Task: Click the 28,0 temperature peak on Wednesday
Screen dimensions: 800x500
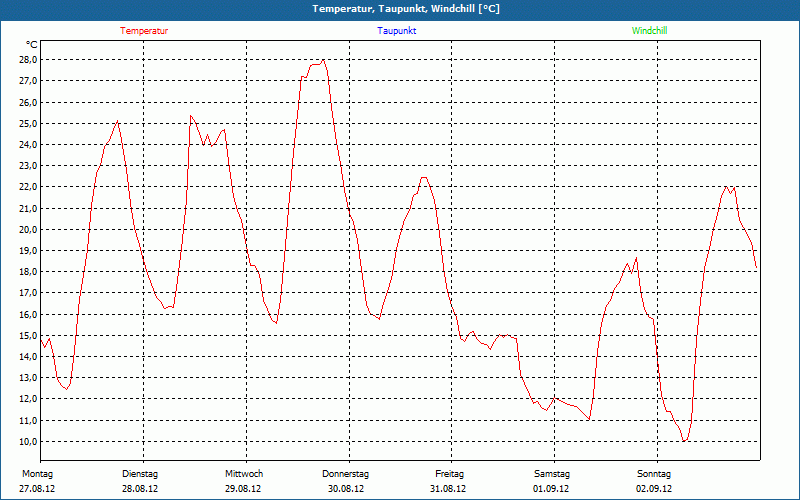Action: tap(323, 60)
